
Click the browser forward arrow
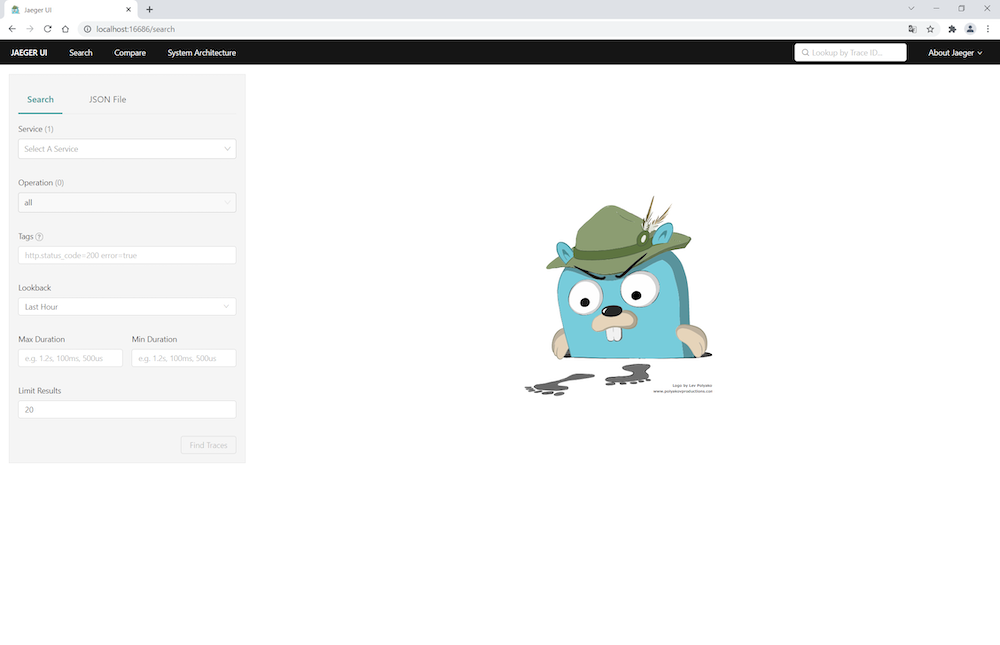30,29
